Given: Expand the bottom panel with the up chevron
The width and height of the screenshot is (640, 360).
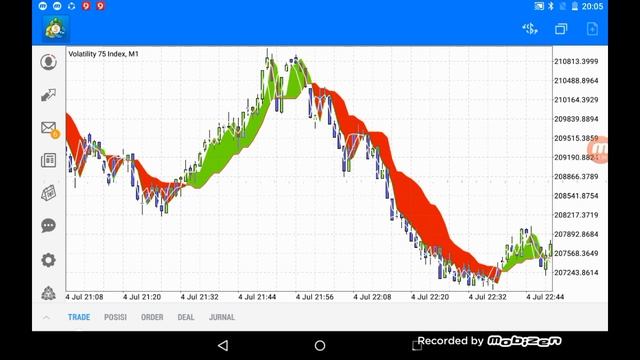Looking at the screenshot, I should click(46, 317).
